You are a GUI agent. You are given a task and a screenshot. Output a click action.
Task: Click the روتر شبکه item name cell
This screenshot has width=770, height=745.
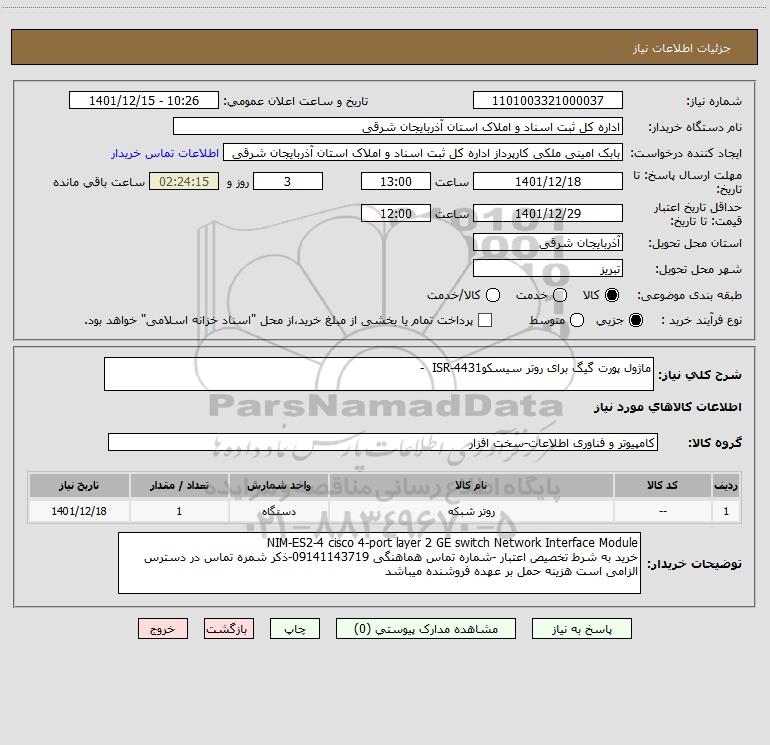click(471, 511)
